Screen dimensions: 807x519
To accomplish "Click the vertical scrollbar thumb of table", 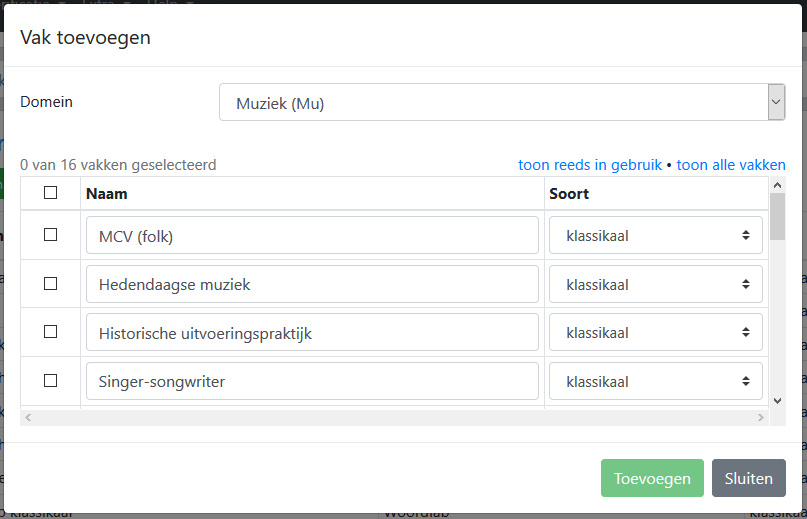I will [777, 217].
